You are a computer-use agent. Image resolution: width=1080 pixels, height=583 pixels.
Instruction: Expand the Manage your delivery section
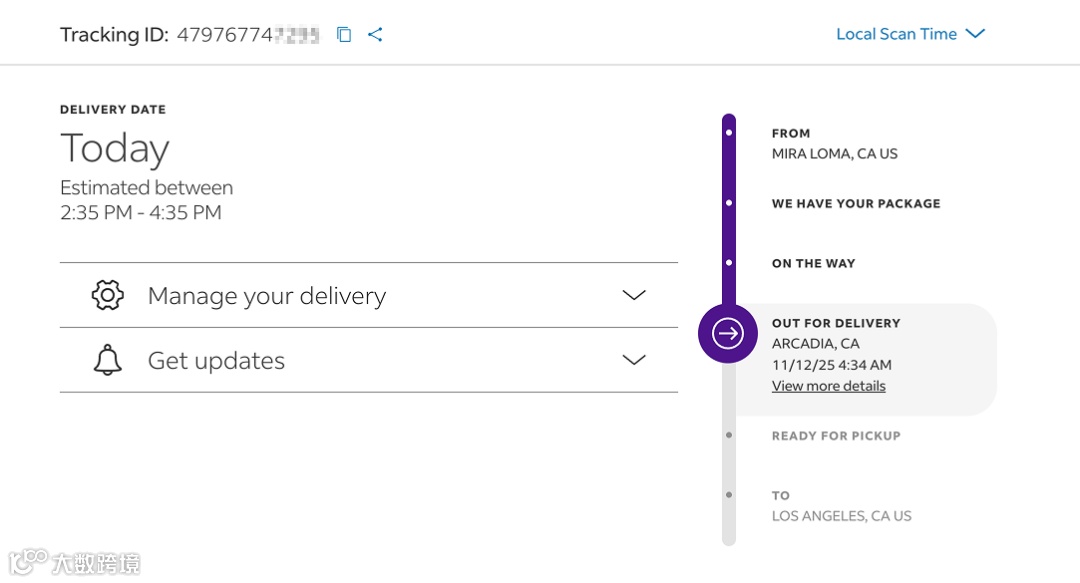coord(267,296)
